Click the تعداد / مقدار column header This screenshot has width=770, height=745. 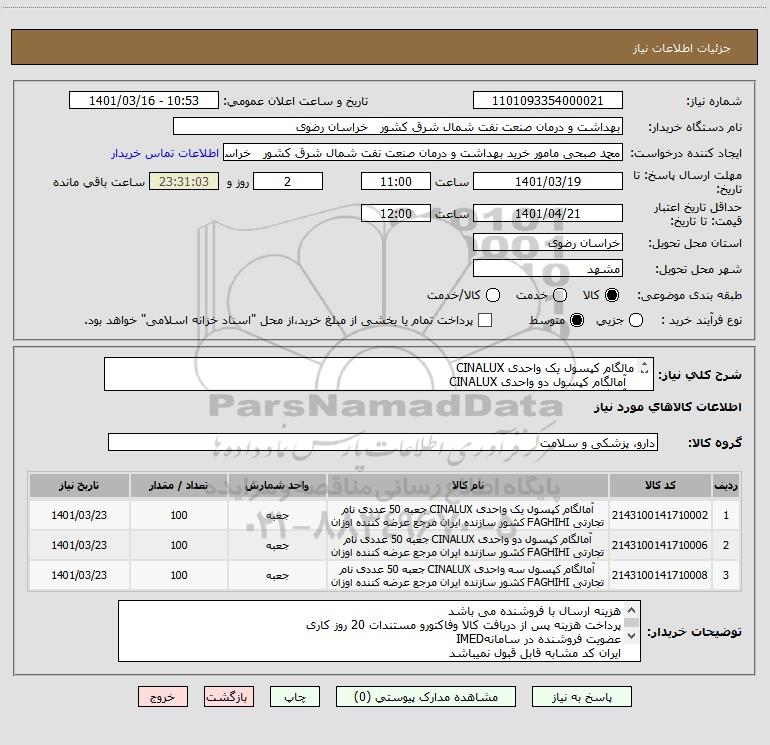coord(178,485)
